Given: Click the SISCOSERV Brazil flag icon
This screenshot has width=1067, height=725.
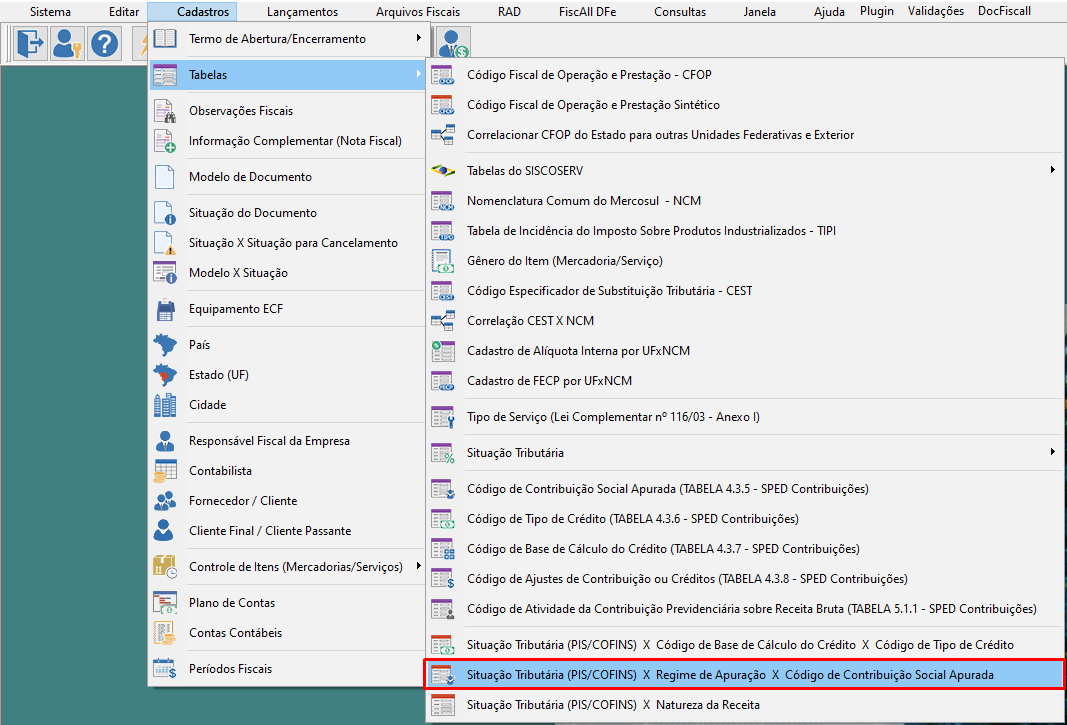Looking at the screenshot, I should click(x=442, y=171).
